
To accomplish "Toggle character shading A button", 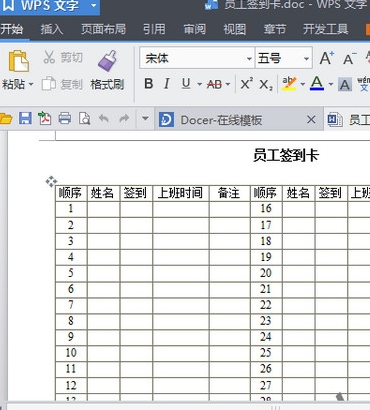I will [345, 85].
